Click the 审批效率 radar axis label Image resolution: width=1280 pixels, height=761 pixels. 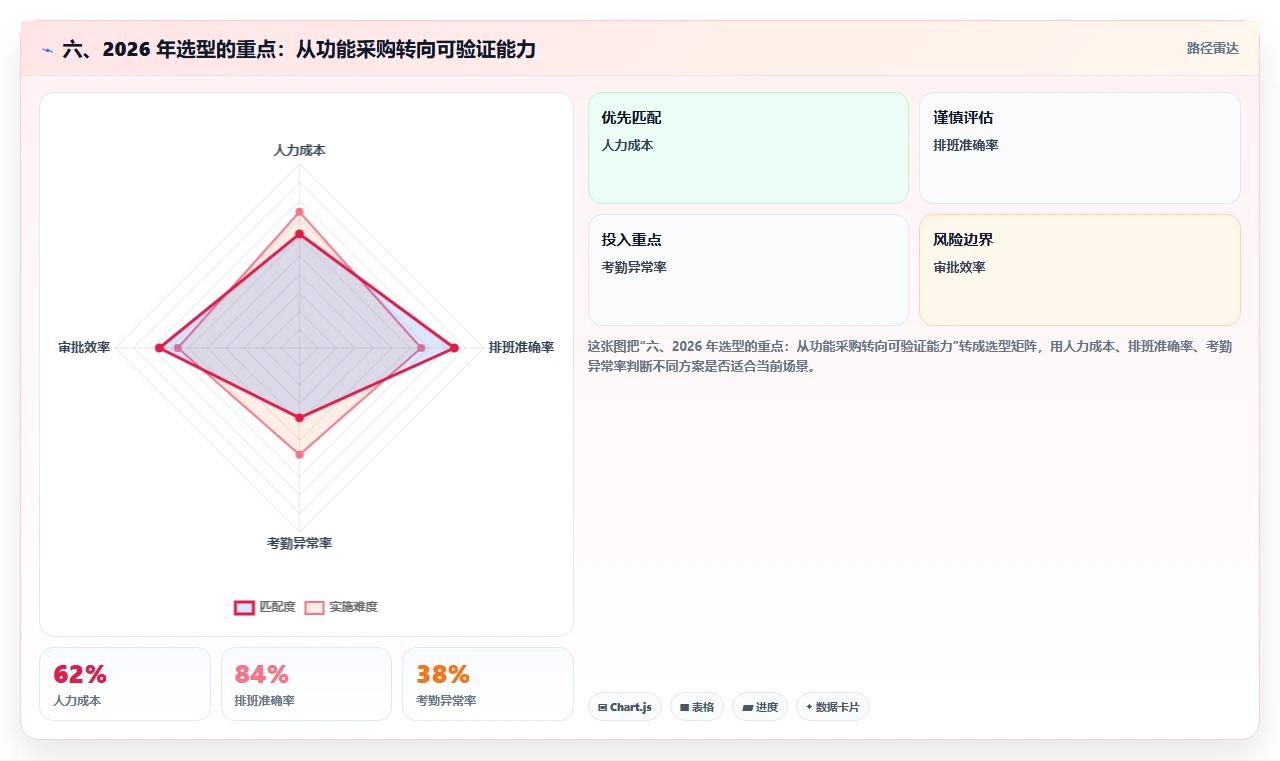click(84, 348)
